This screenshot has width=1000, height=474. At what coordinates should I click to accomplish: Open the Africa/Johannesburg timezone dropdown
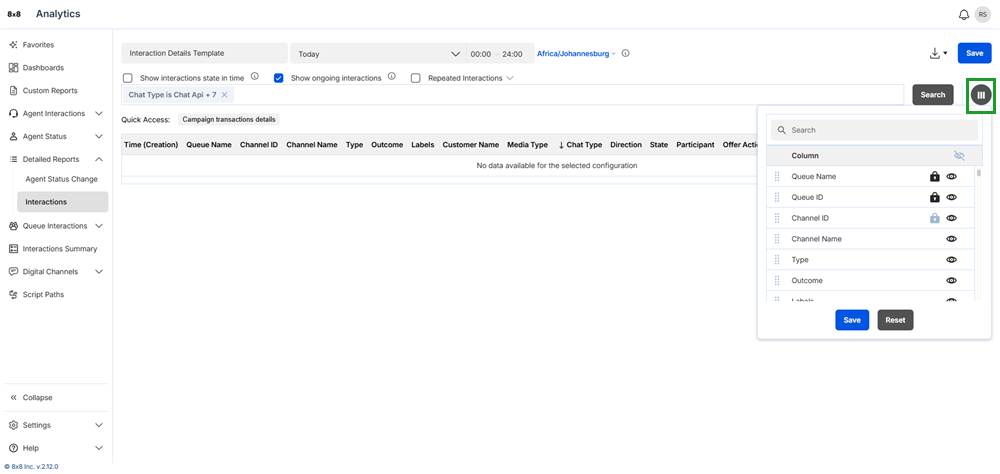(x=577, y=54)
